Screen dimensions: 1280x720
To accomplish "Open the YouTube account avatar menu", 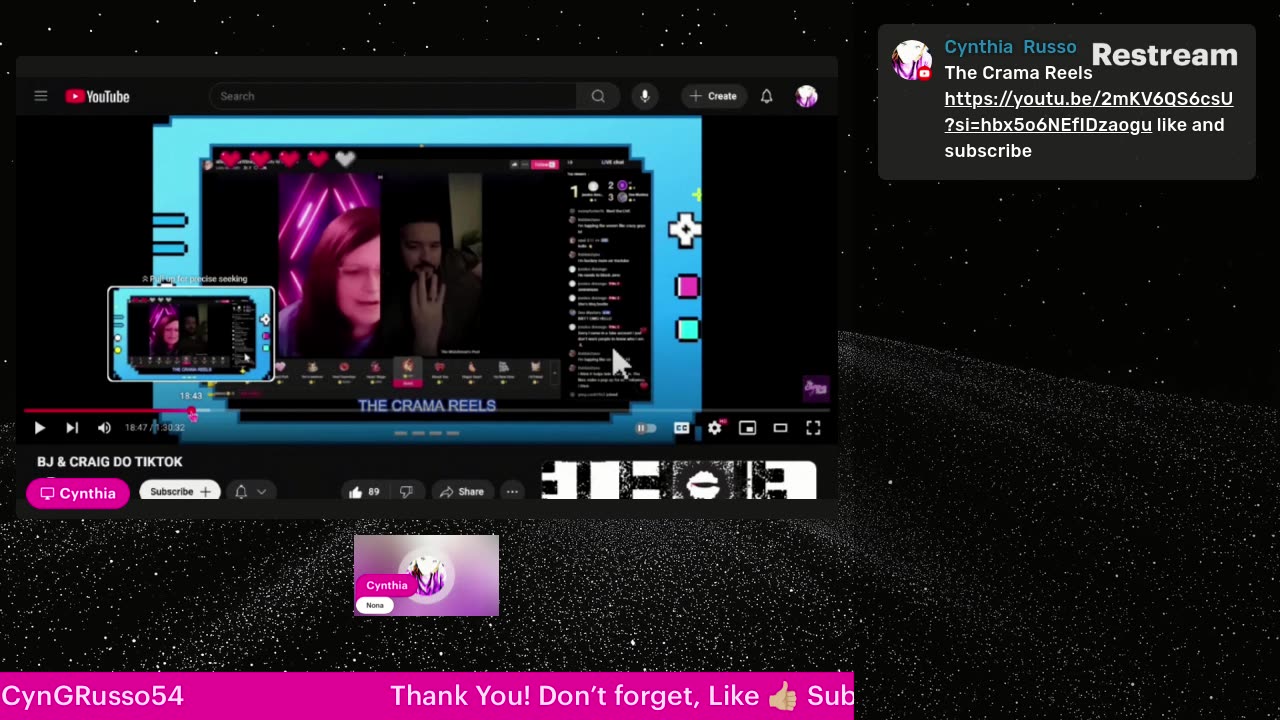I will pos(807,96).
